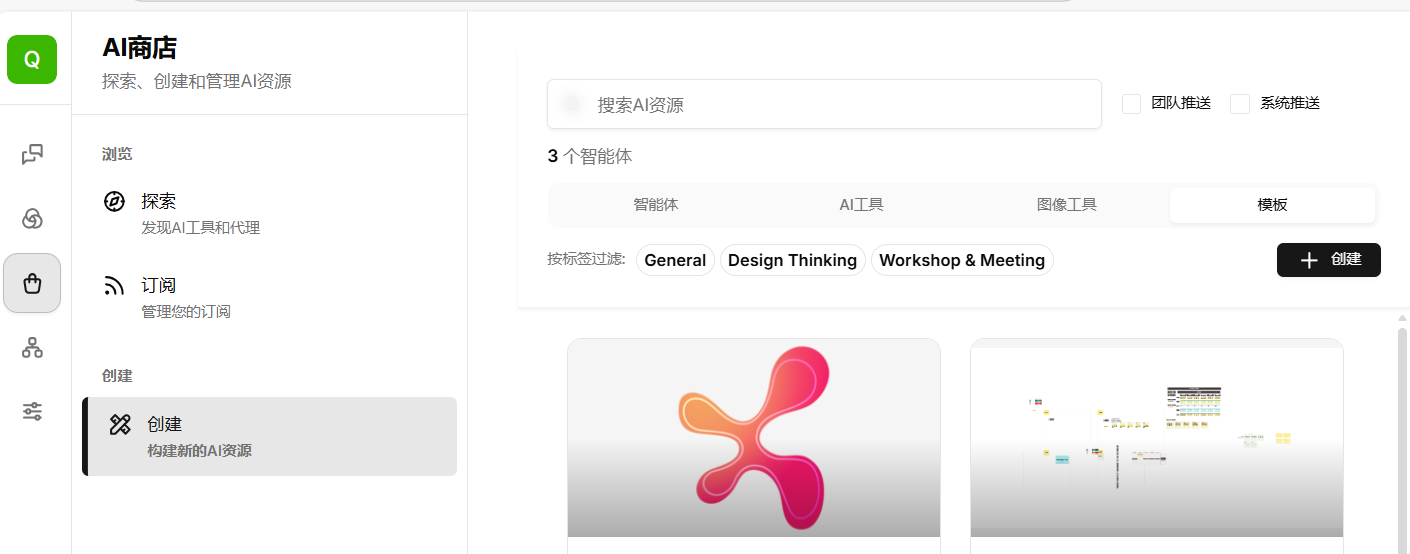Click the compass Explore icon
Screen dimensions: 1410x554
[115, 202]
